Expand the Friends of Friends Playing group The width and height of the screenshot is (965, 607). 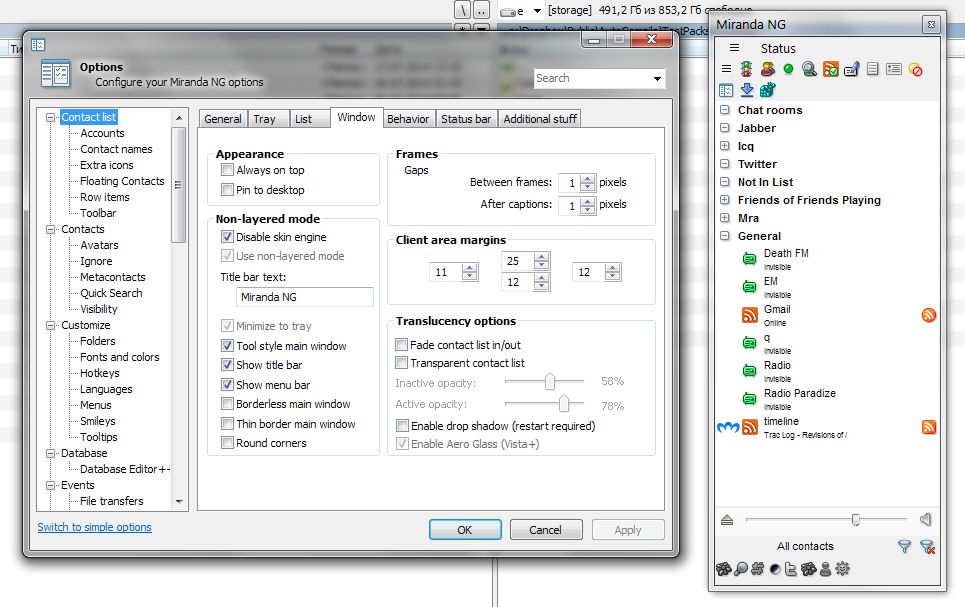(x=725, y=199)
